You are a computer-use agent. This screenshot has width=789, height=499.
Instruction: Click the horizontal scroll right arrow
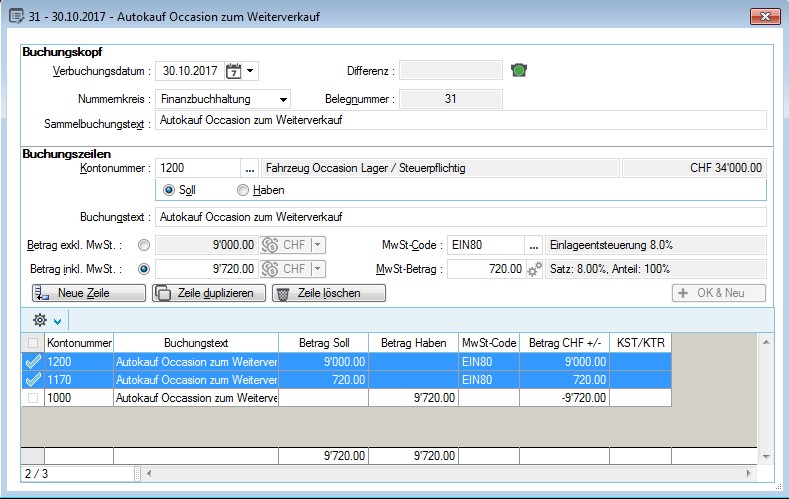[x=749, y=473]
